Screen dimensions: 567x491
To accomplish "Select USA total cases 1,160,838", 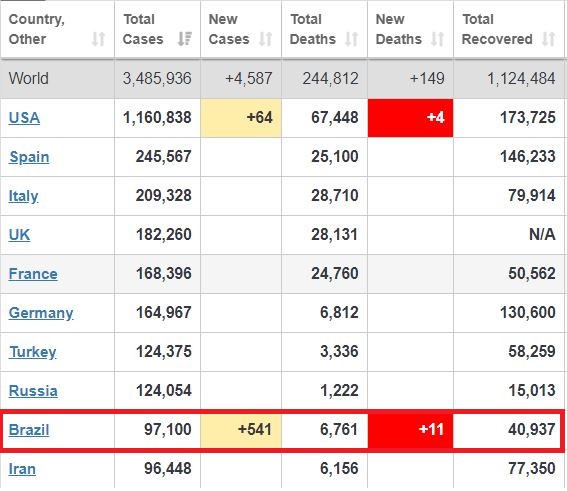I will [x=157, y=118].
